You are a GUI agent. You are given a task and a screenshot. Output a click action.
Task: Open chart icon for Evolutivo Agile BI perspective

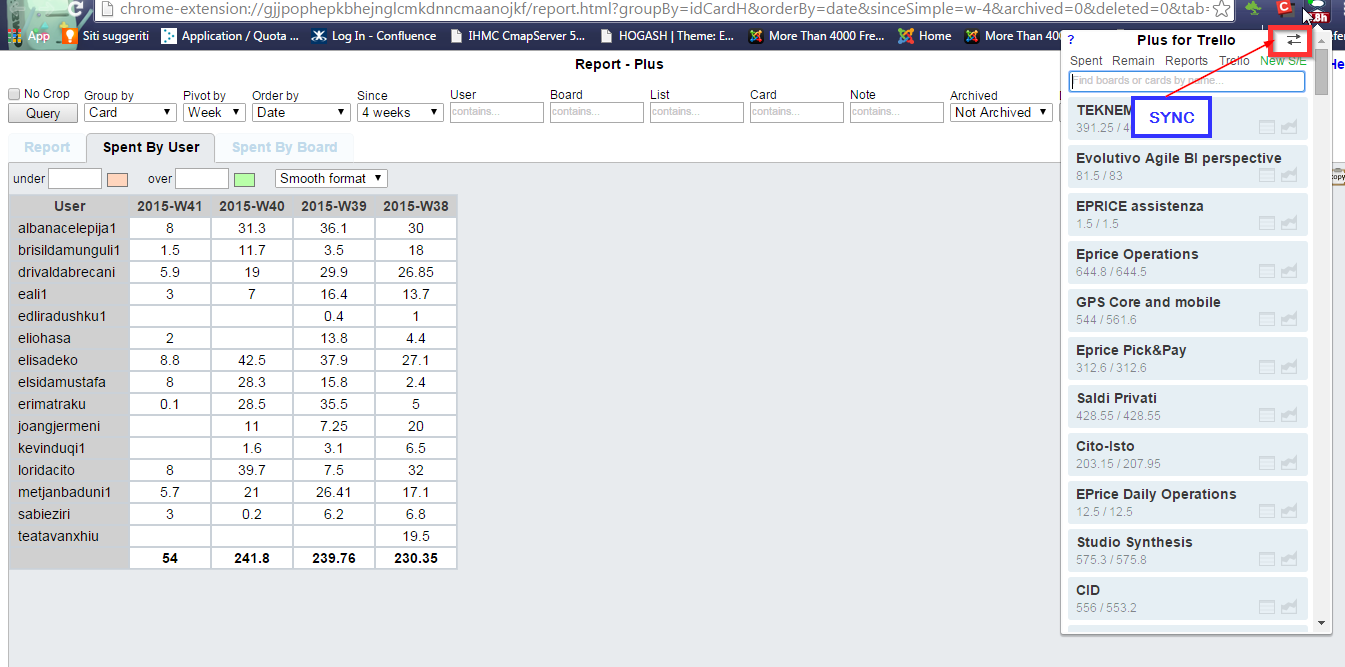coord(1289,176)
